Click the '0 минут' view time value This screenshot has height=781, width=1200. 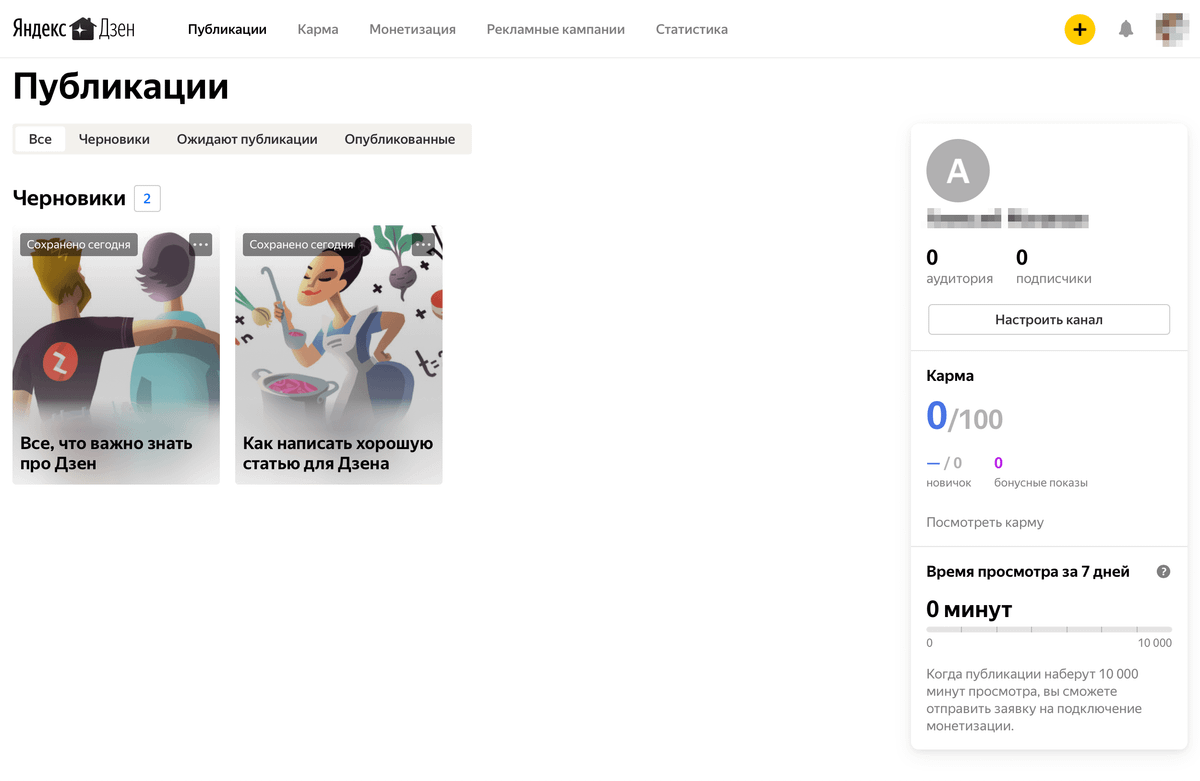[x=969, y=609]
